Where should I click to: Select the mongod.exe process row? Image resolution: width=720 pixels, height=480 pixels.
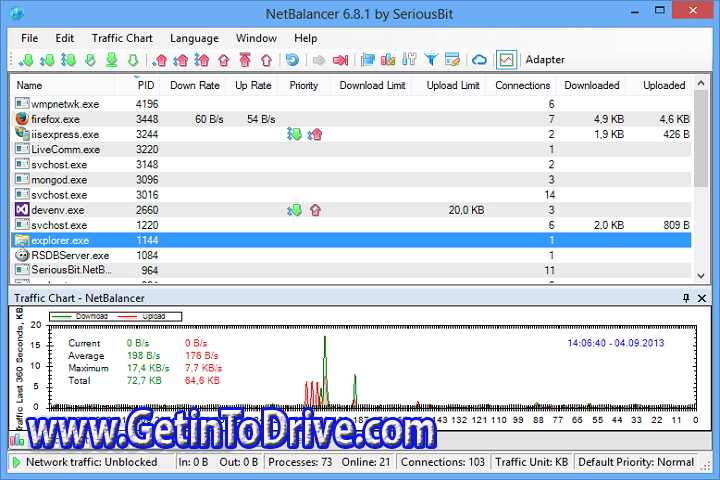(x=351, y=180)
